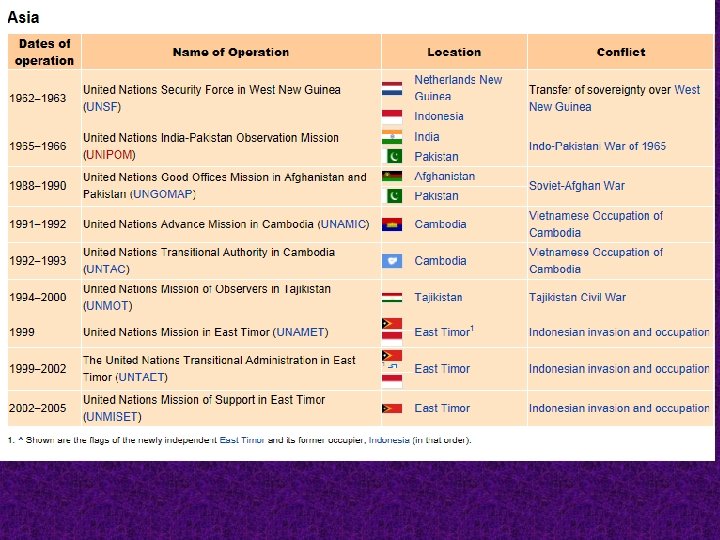Open the UNTAET link
The height and width of the screenshot is (540, 720).
(141, 377)
